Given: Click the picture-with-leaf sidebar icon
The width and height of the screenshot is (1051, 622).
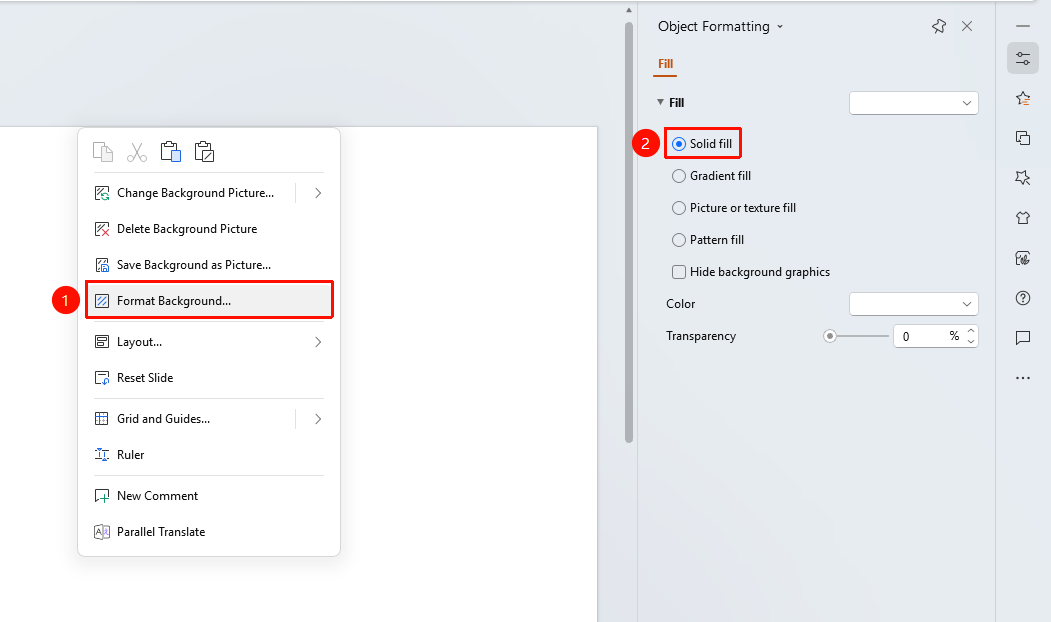Looking at the screenshot, I should click(x=1023, y=258).
